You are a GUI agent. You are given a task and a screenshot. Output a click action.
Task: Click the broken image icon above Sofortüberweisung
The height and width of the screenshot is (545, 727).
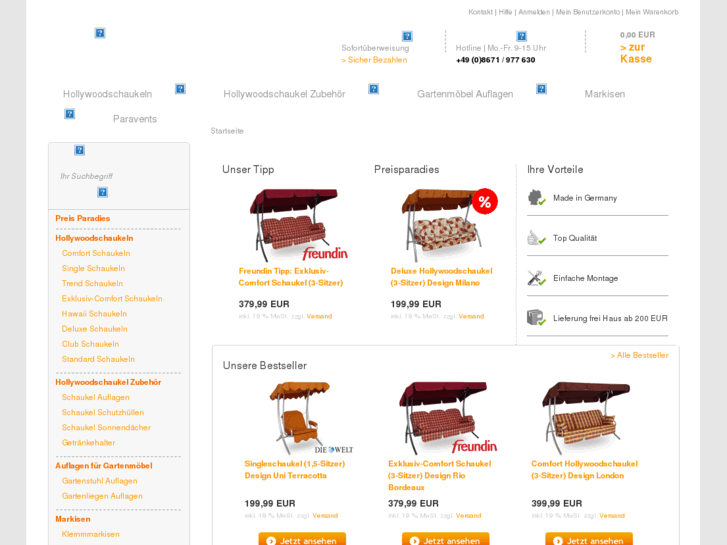(407, 36)
